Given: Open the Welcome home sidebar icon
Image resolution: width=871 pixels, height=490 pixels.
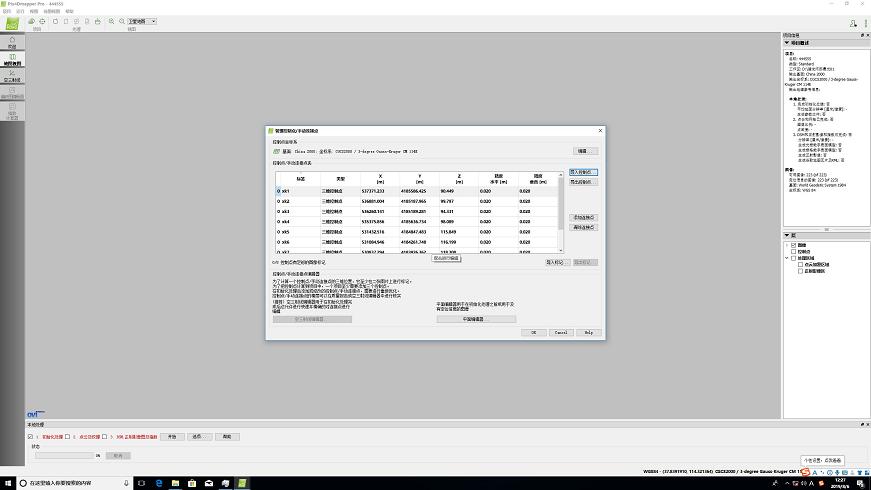Looking at the screenshot, I should click(12, 42).
